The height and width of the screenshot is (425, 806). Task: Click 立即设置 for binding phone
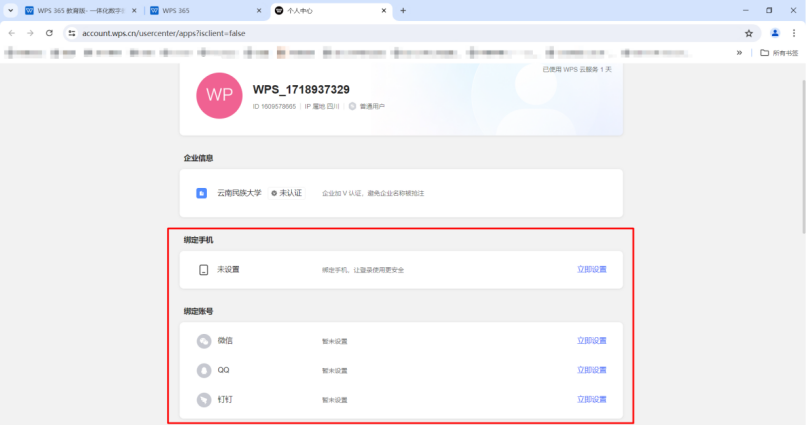pyautogui.click(x=592, y=269)
